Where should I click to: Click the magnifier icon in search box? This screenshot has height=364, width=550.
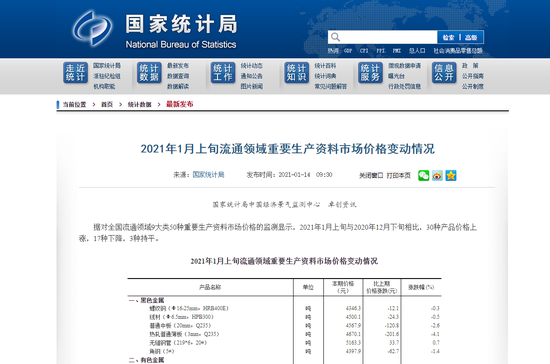(335, 37)
